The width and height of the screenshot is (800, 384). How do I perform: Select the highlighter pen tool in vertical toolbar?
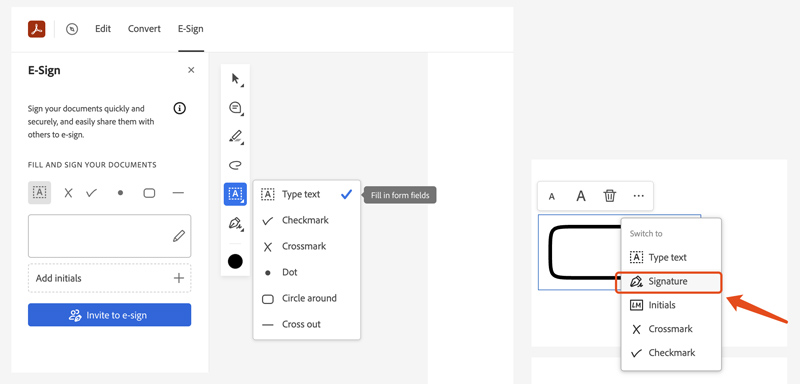pos(236,137)
